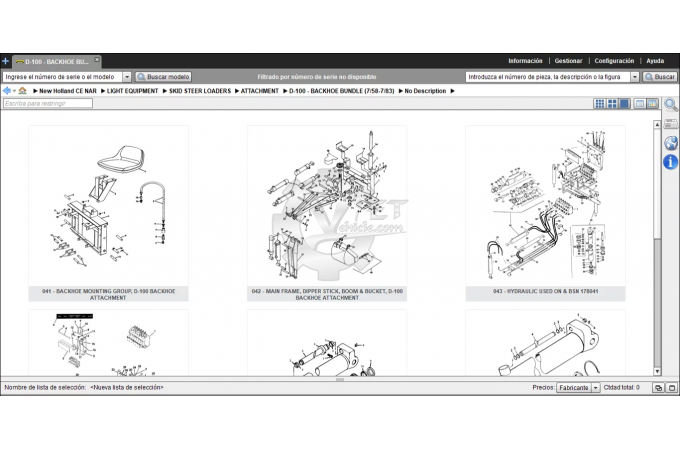Open the Ayuda menu
This screenshot has height=450, width=680.
[x=655, y=61]
